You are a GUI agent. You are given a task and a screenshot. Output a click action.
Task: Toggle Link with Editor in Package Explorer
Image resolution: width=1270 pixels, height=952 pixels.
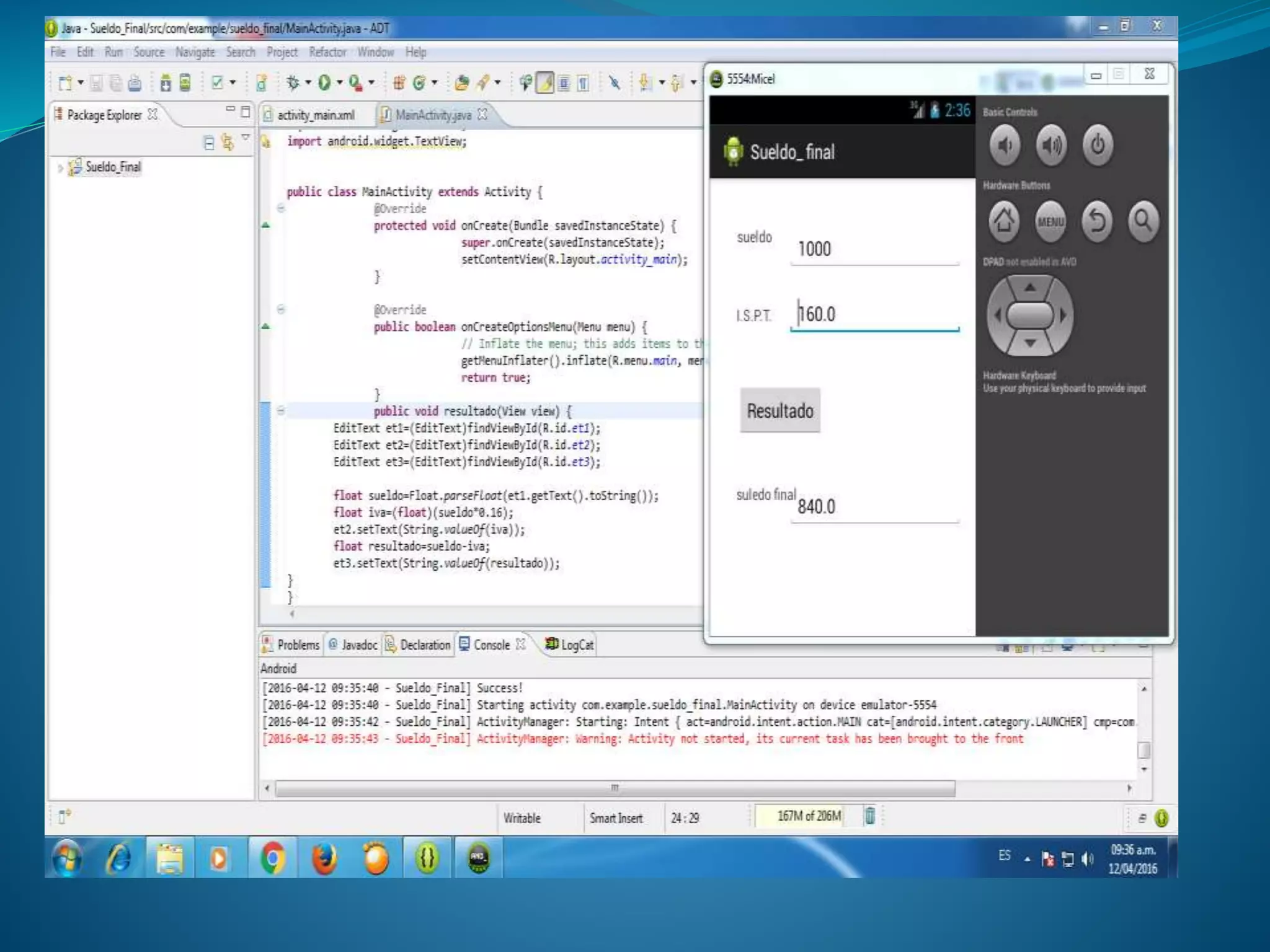pyautogui.click(x=228, y=143)
